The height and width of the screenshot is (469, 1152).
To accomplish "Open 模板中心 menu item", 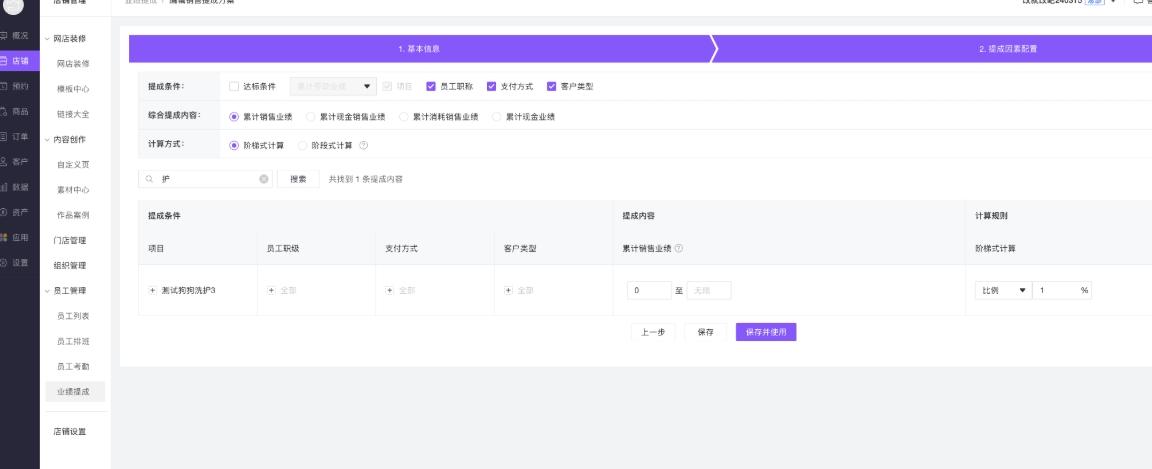I will (73, 89).
